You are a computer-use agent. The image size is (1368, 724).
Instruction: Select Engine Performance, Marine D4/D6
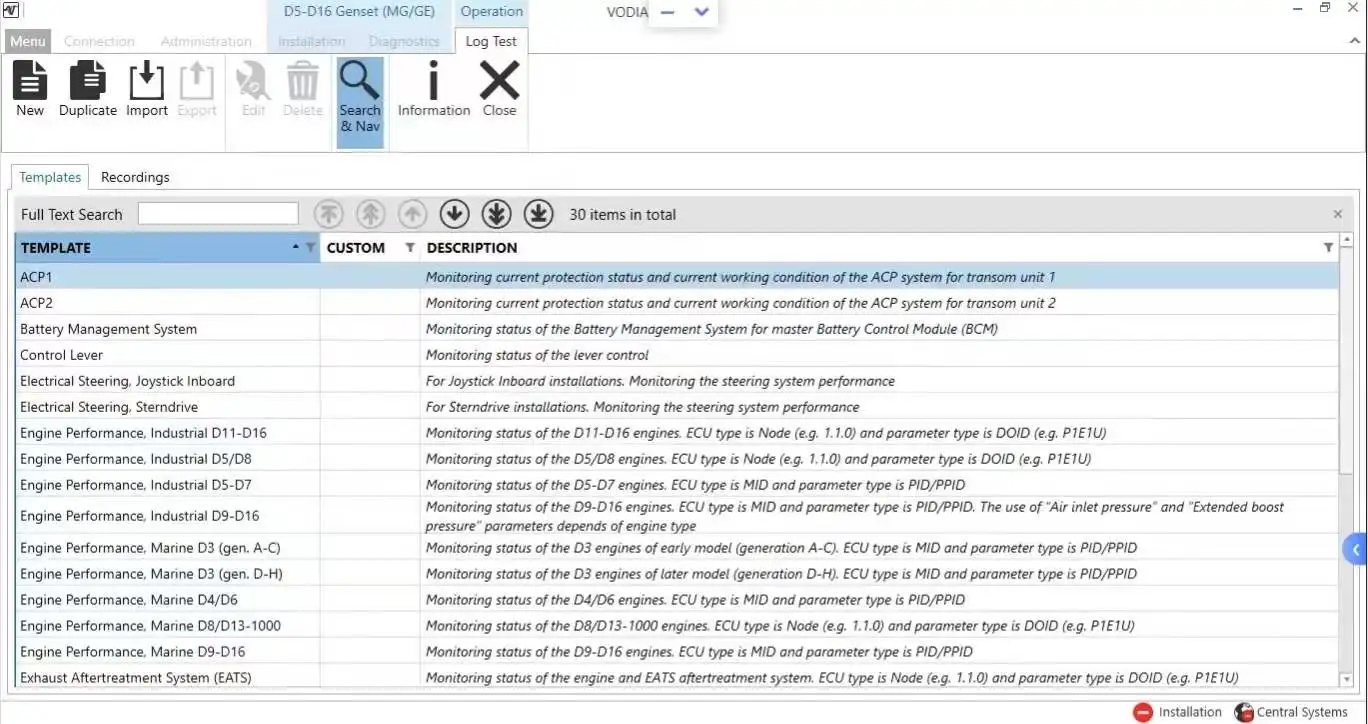(677, 600)
